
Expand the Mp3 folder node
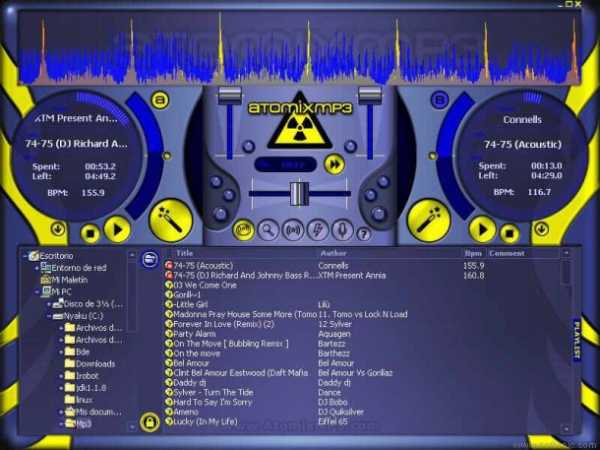[x=61, y=424]
